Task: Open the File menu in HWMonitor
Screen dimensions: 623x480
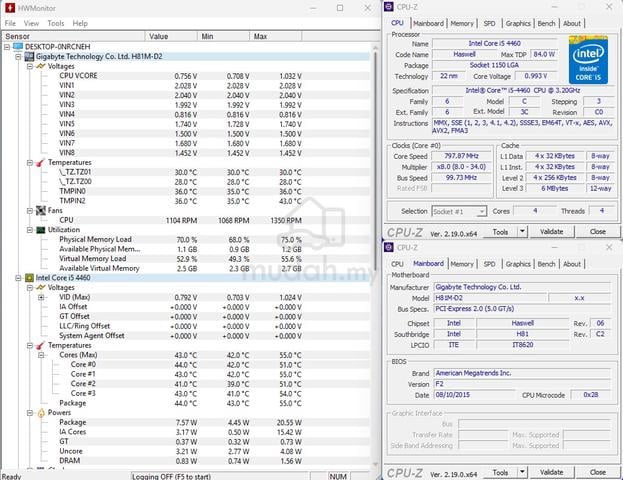Action: click(x=10, y=23)
